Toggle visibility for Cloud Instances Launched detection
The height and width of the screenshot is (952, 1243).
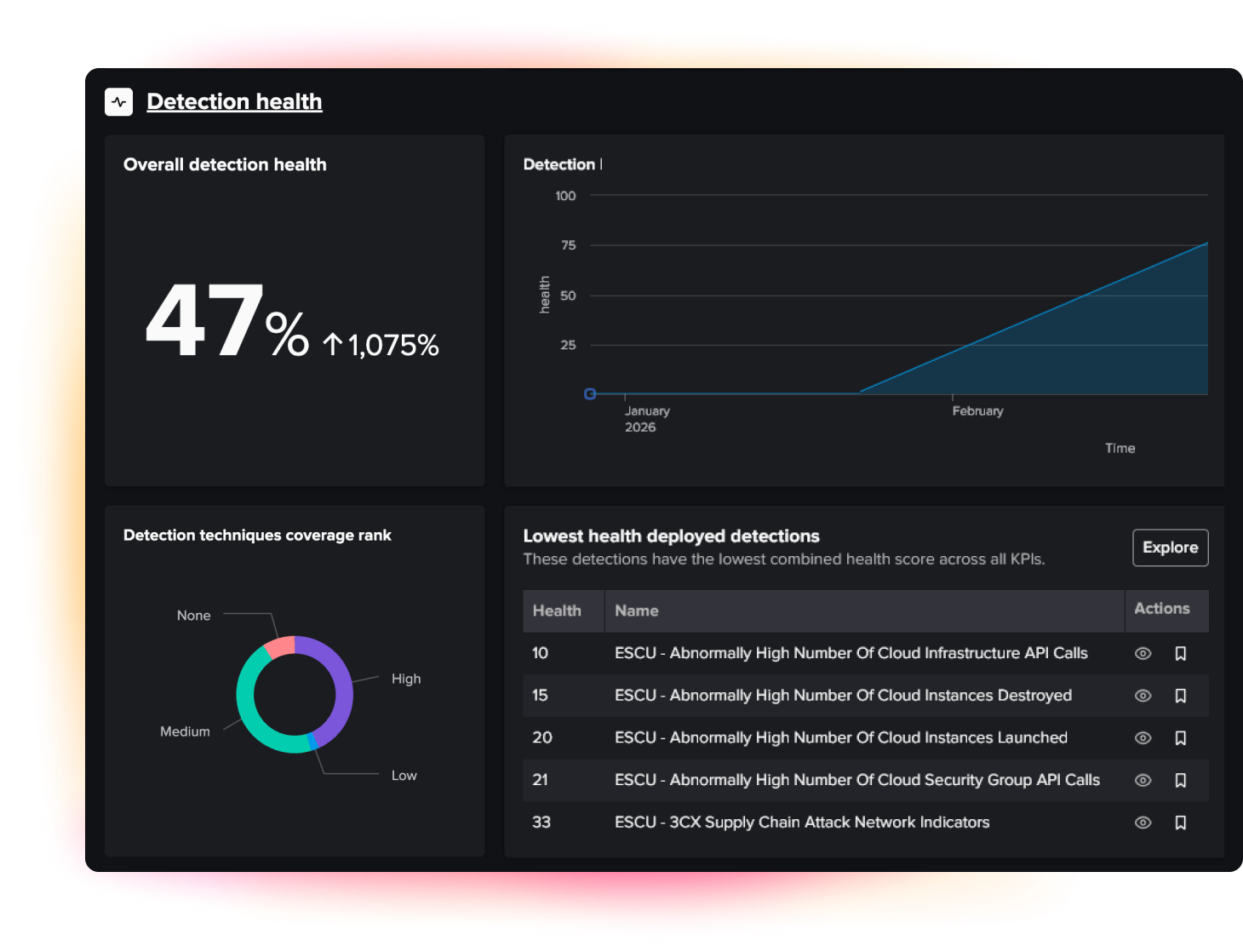[x=1143, y=737]
